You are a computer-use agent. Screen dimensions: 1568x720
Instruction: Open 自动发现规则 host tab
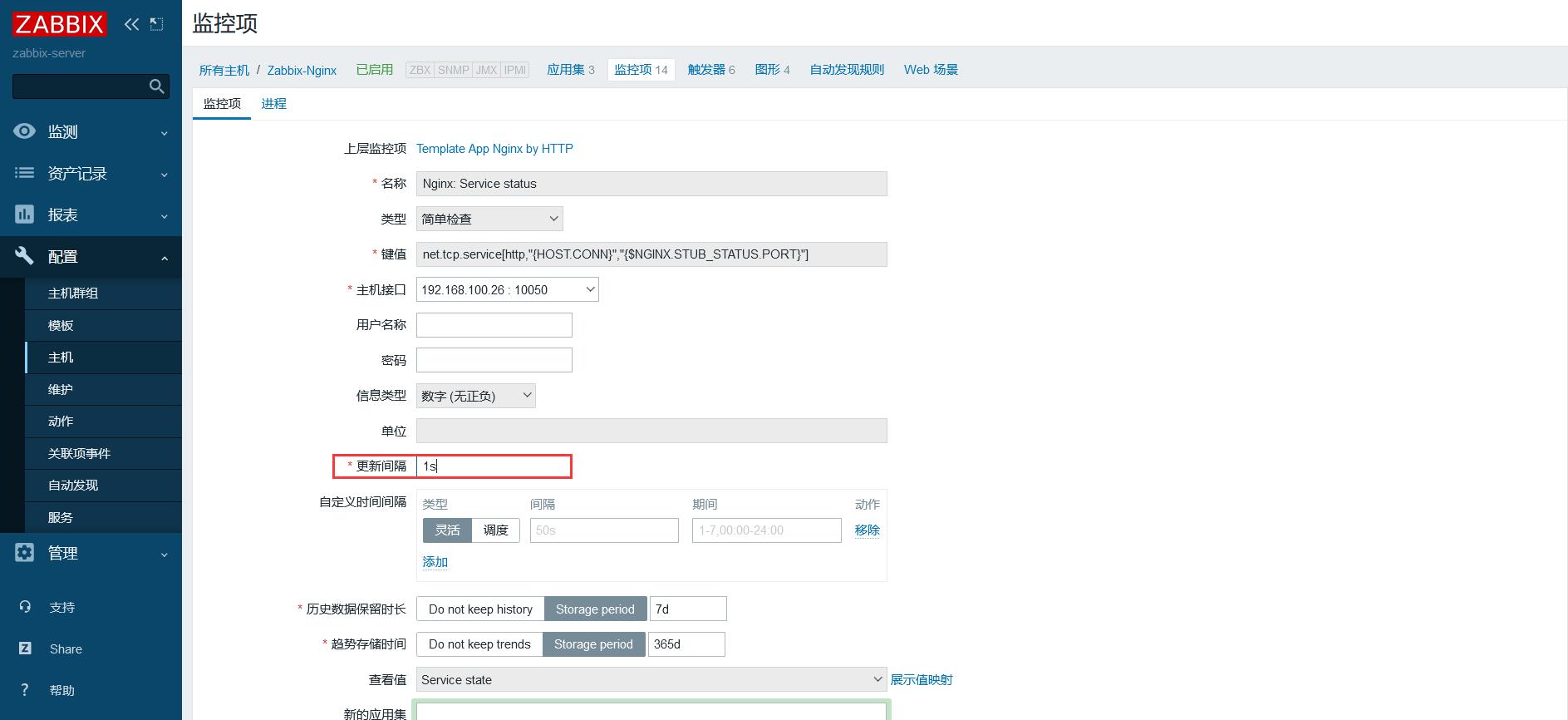[847, 70]
